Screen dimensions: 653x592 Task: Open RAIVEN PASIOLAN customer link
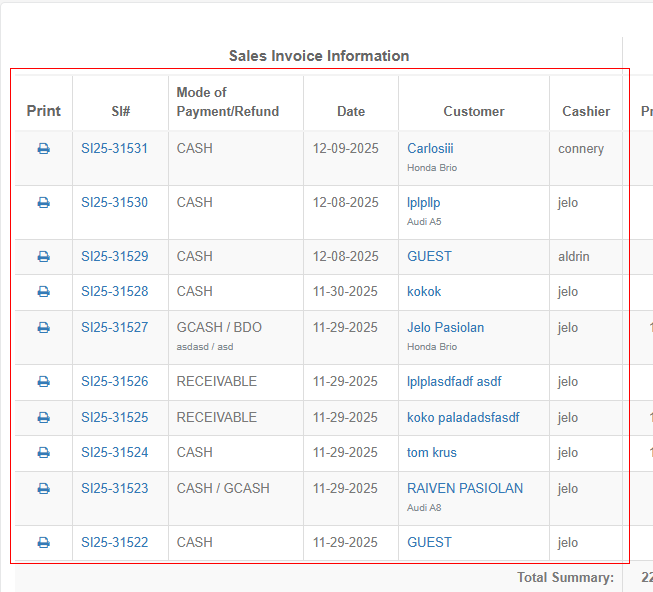point(464,489)
